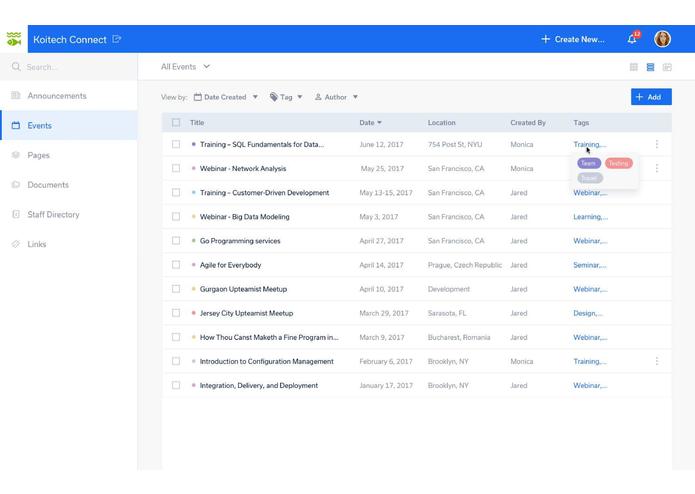Expand the All Events dropdown

[x=185, y=66]
